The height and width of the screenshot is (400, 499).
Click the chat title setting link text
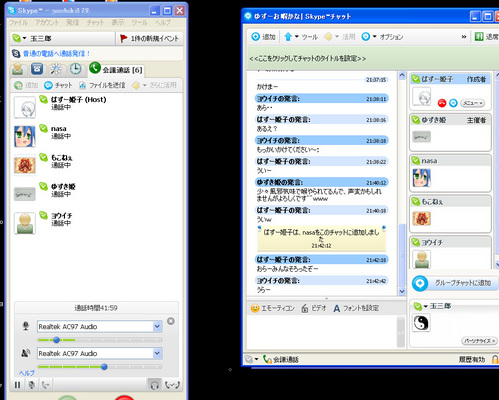307,59
